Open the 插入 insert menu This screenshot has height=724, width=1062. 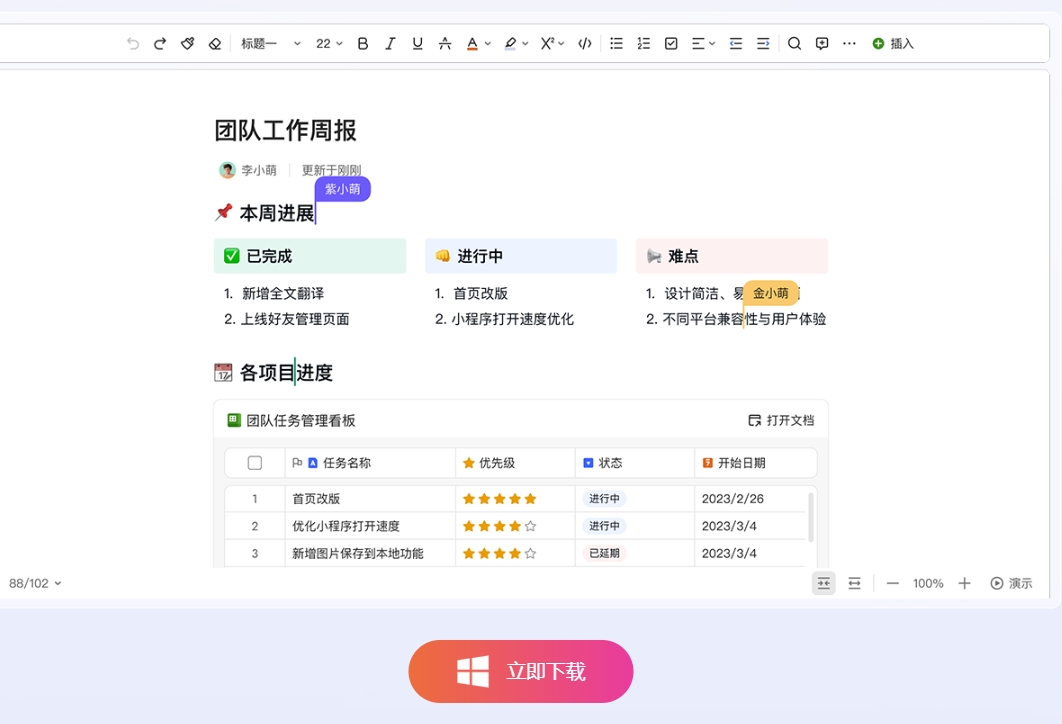[893, 43]
